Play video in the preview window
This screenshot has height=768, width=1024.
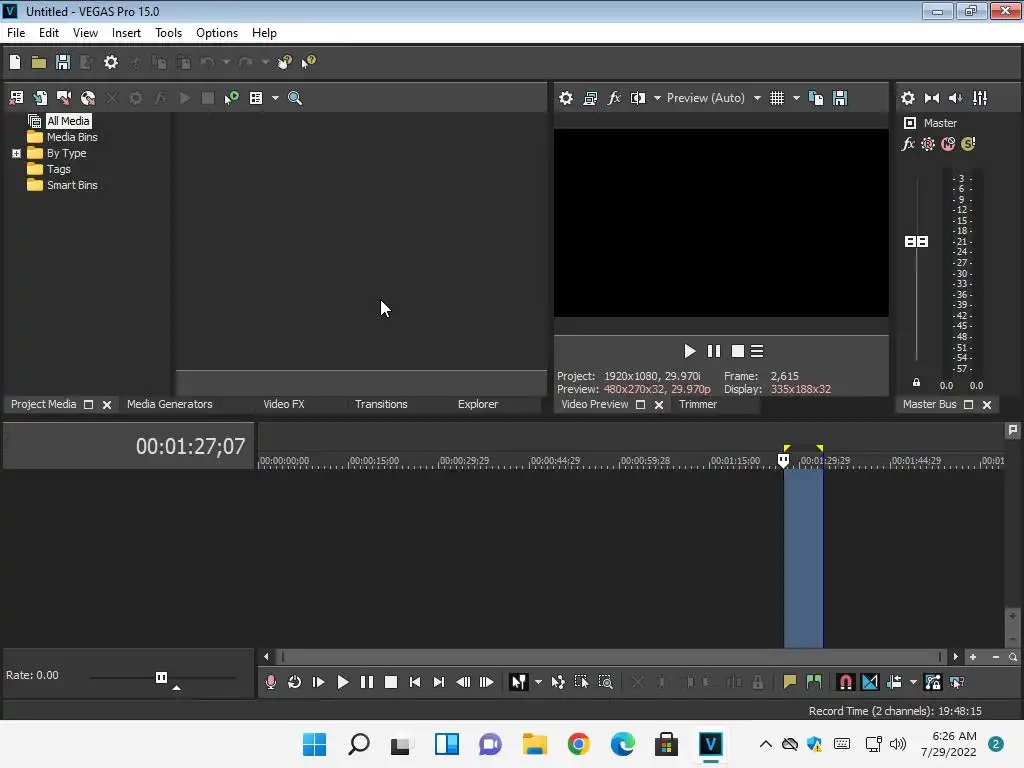690,351
